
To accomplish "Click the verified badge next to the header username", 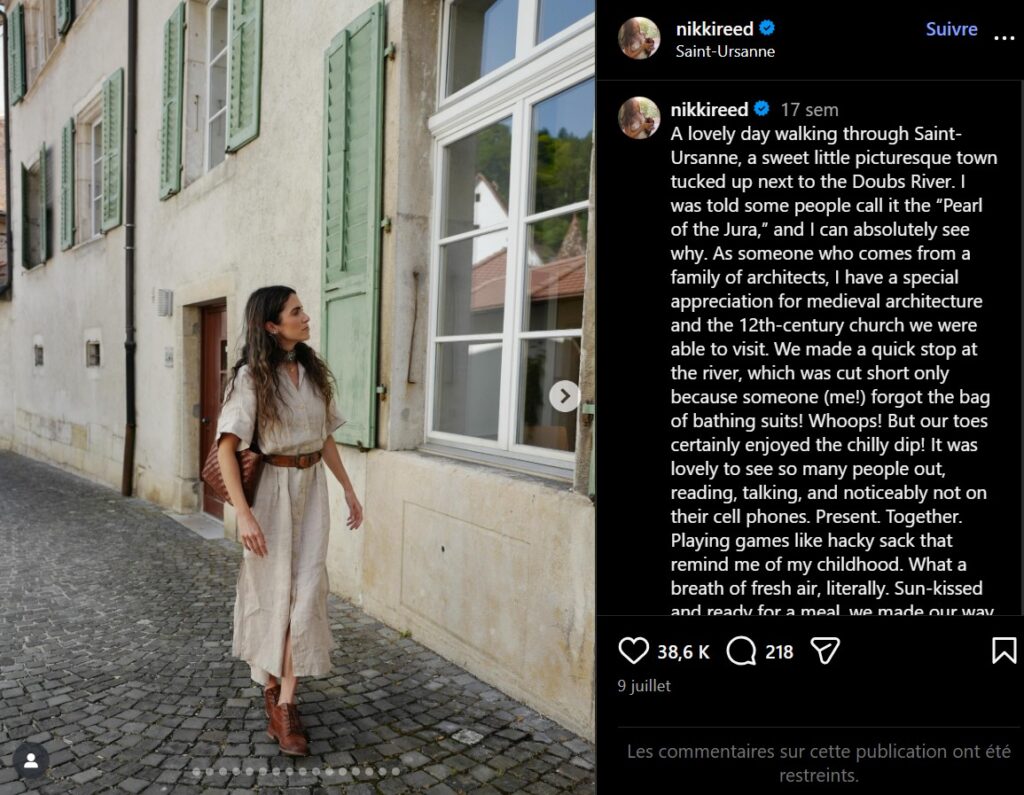I will [767, 28].
